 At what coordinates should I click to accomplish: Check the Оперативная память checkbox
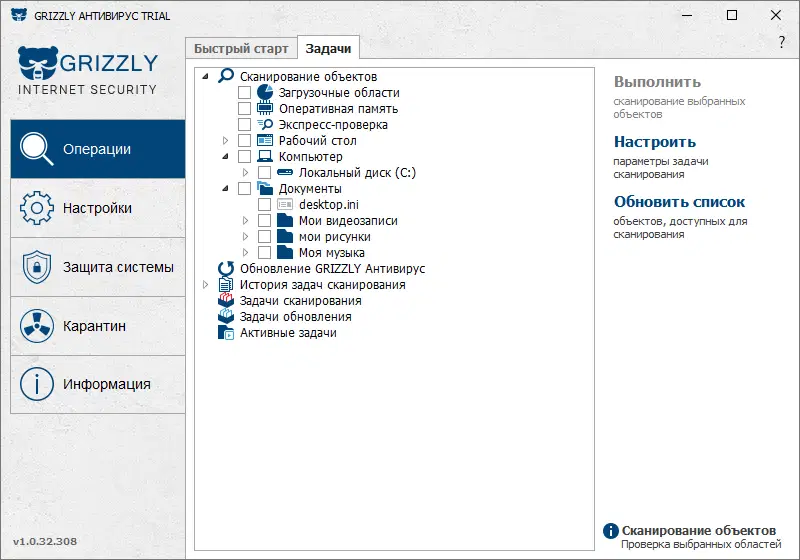pyautogui.click(x=244, y=108)
